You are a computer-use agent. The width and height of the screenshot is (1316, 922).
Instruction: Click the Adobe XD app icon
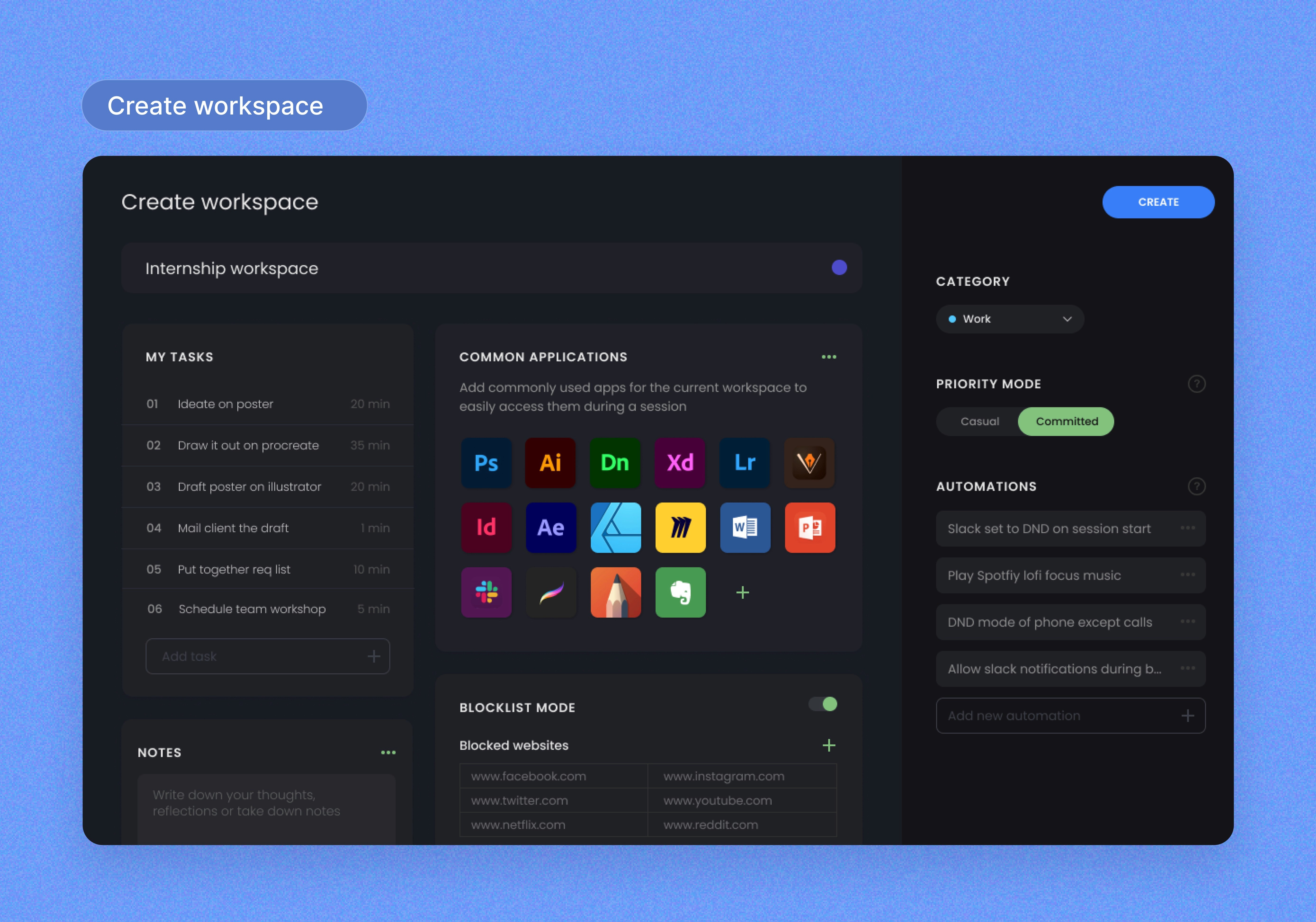click(x=680, y=463)
